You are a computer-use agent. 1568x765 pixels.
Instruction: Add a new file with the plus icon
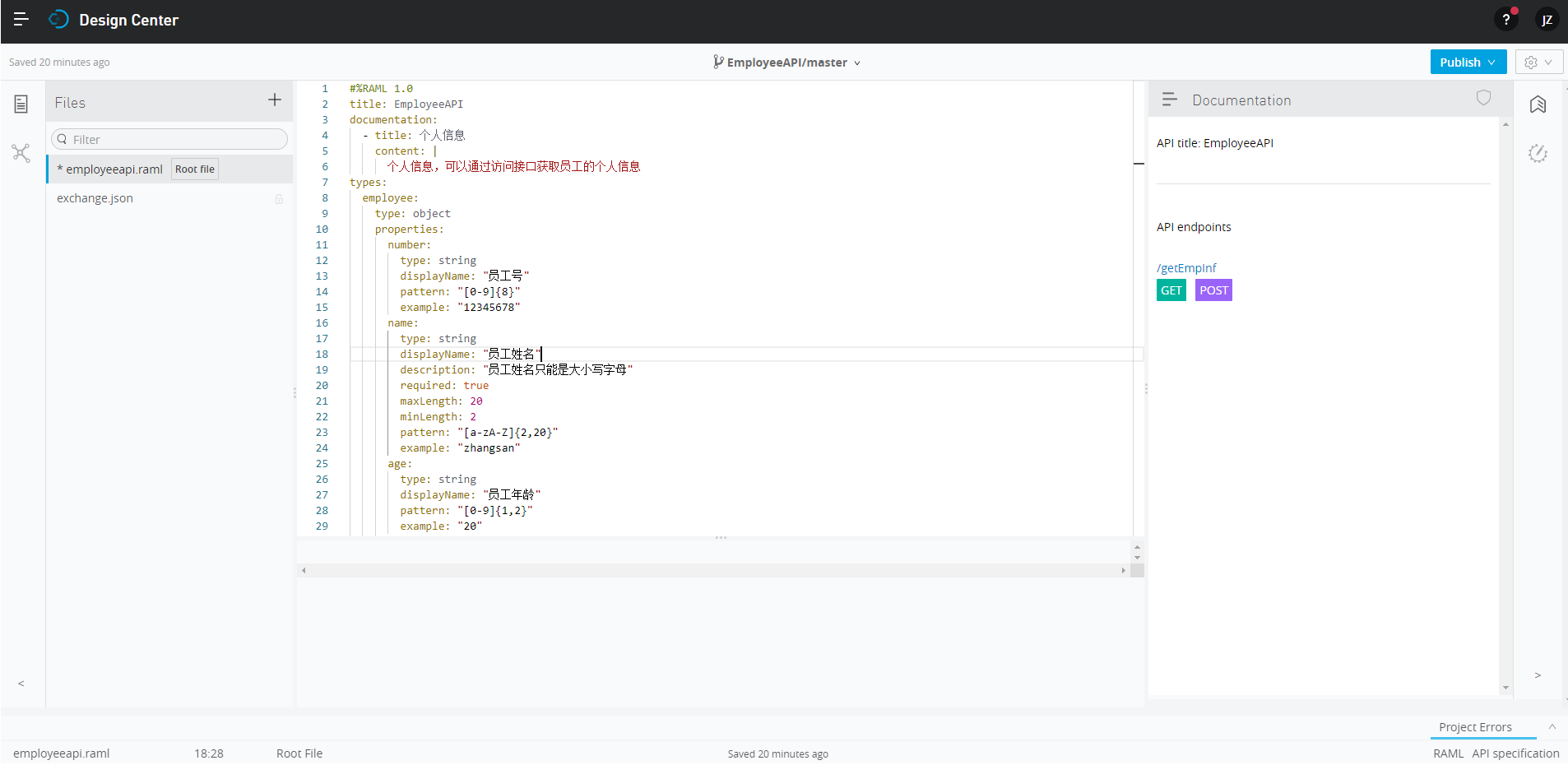(274, 100)
